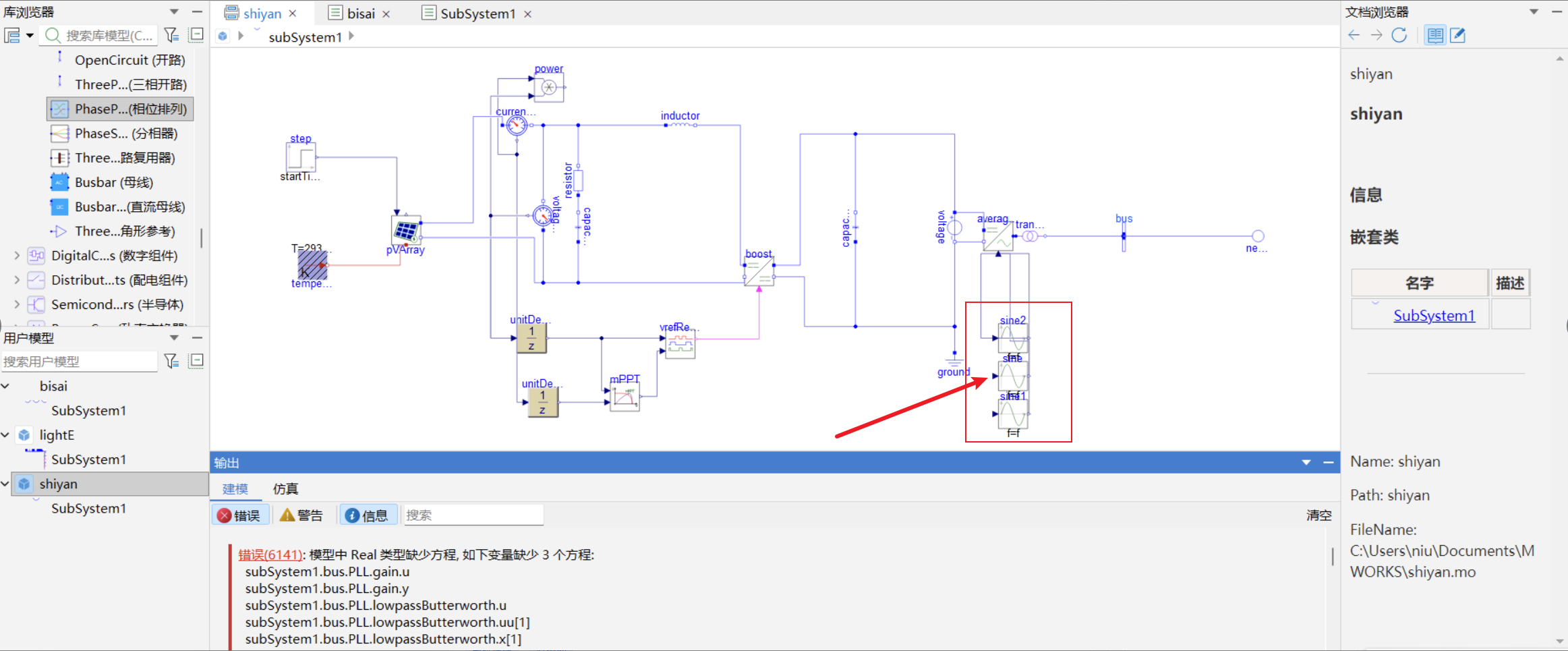Image resolution: width=1568 pixels, height=651 pixels.
Task: Select PhaseP...(相位排列) library item
Action: [120, 109]
